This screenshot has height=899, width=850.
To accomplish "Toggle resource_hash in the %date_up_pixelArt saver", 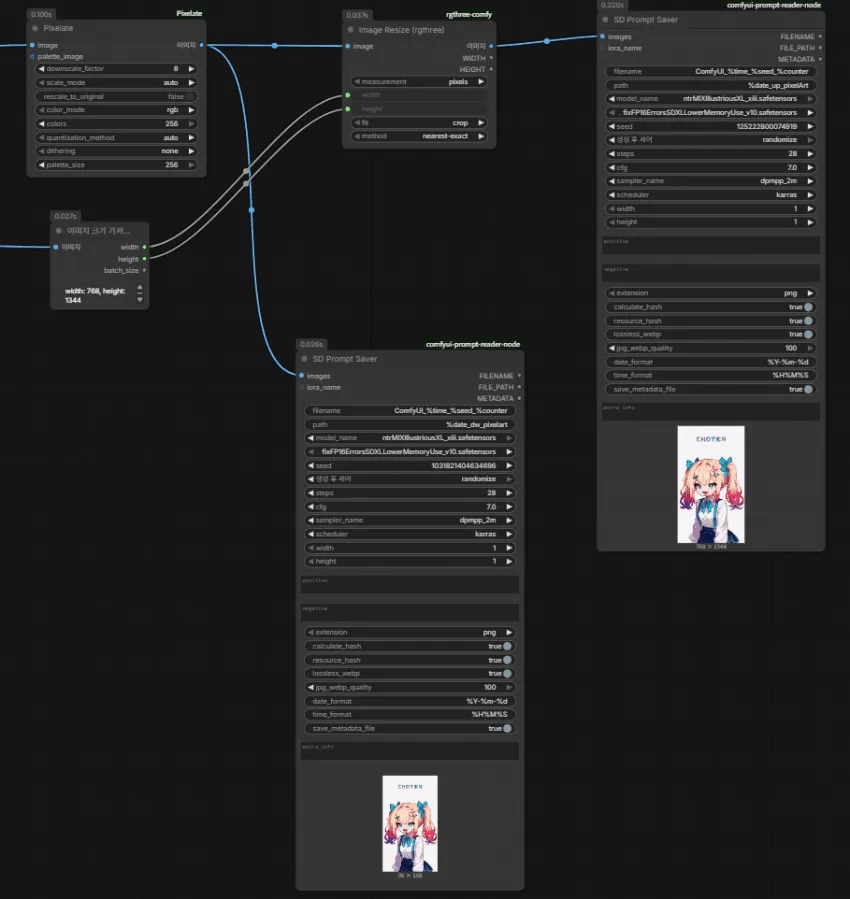I will [x=711, y=321].
